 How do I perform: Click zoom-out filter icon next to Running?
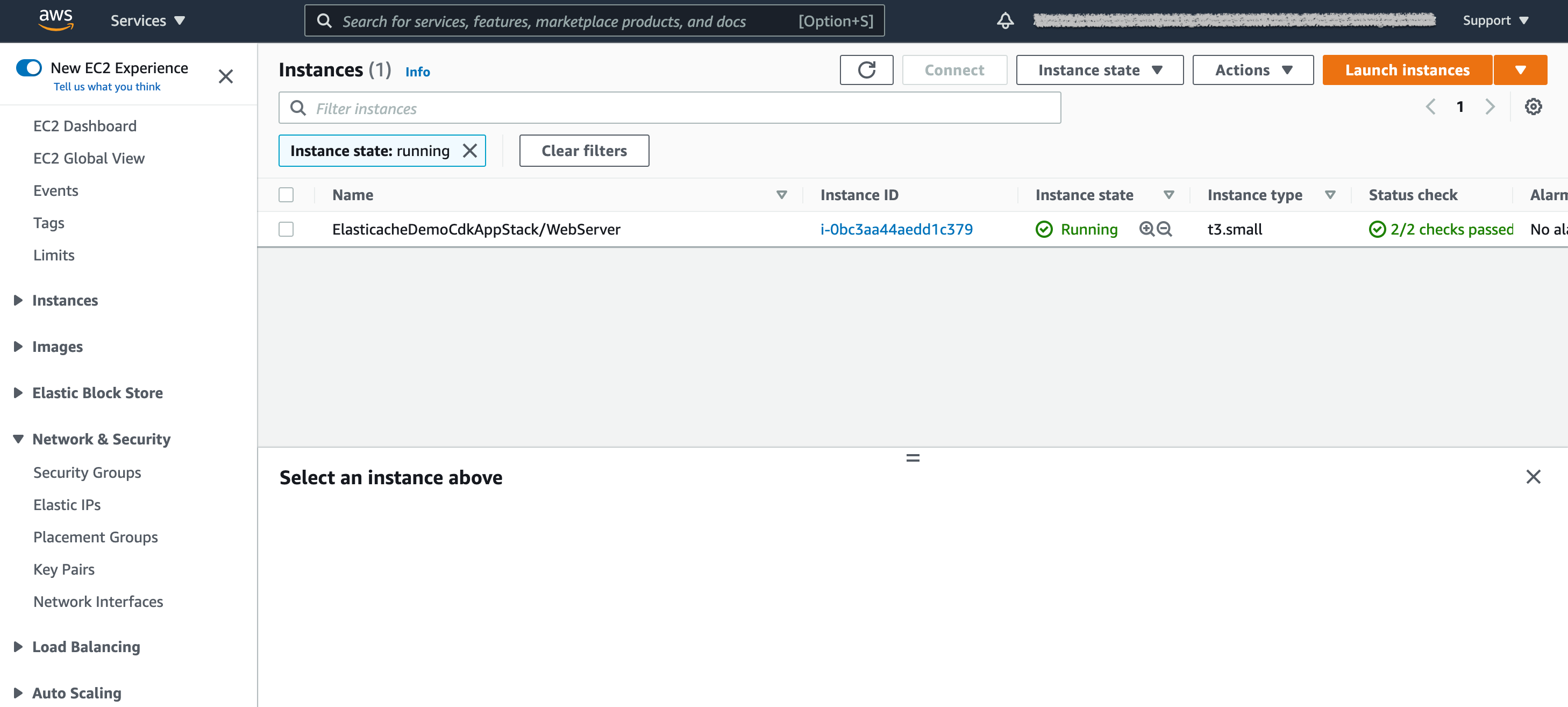click(1164, 229)
